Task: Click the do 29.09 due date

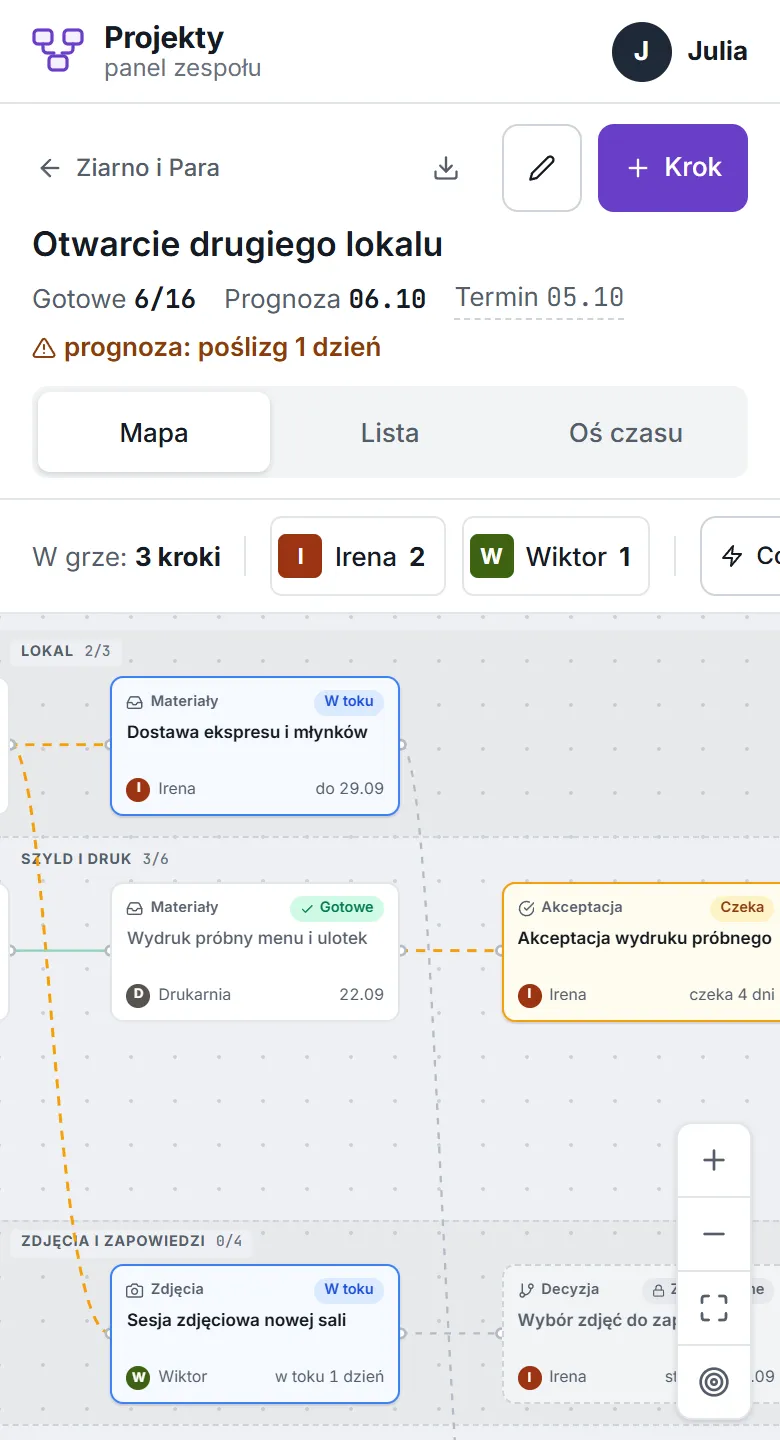Action: click(350, 788)
